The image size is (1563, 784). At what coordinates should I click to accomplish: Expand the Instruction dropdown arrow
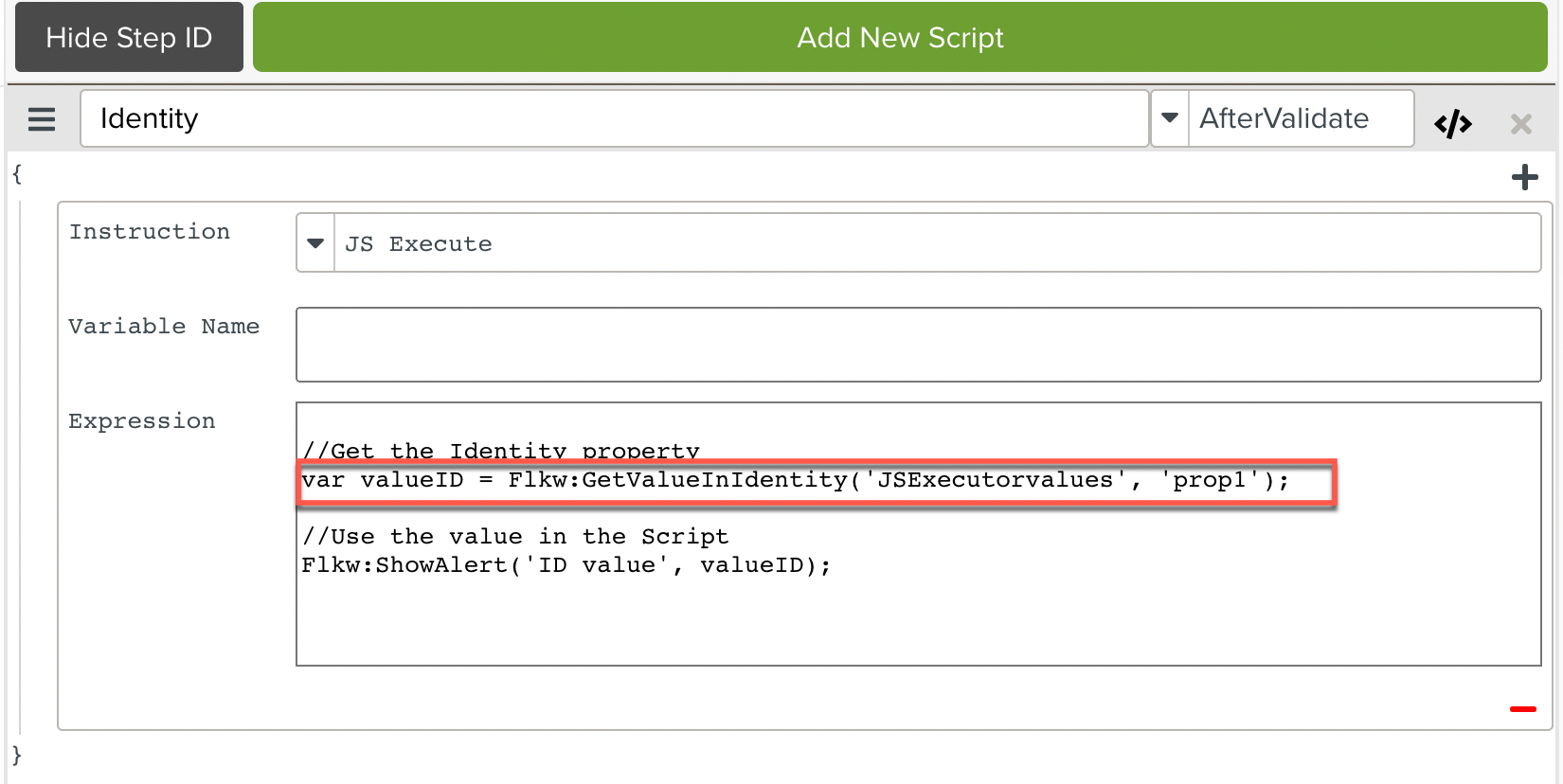(315, 243)
